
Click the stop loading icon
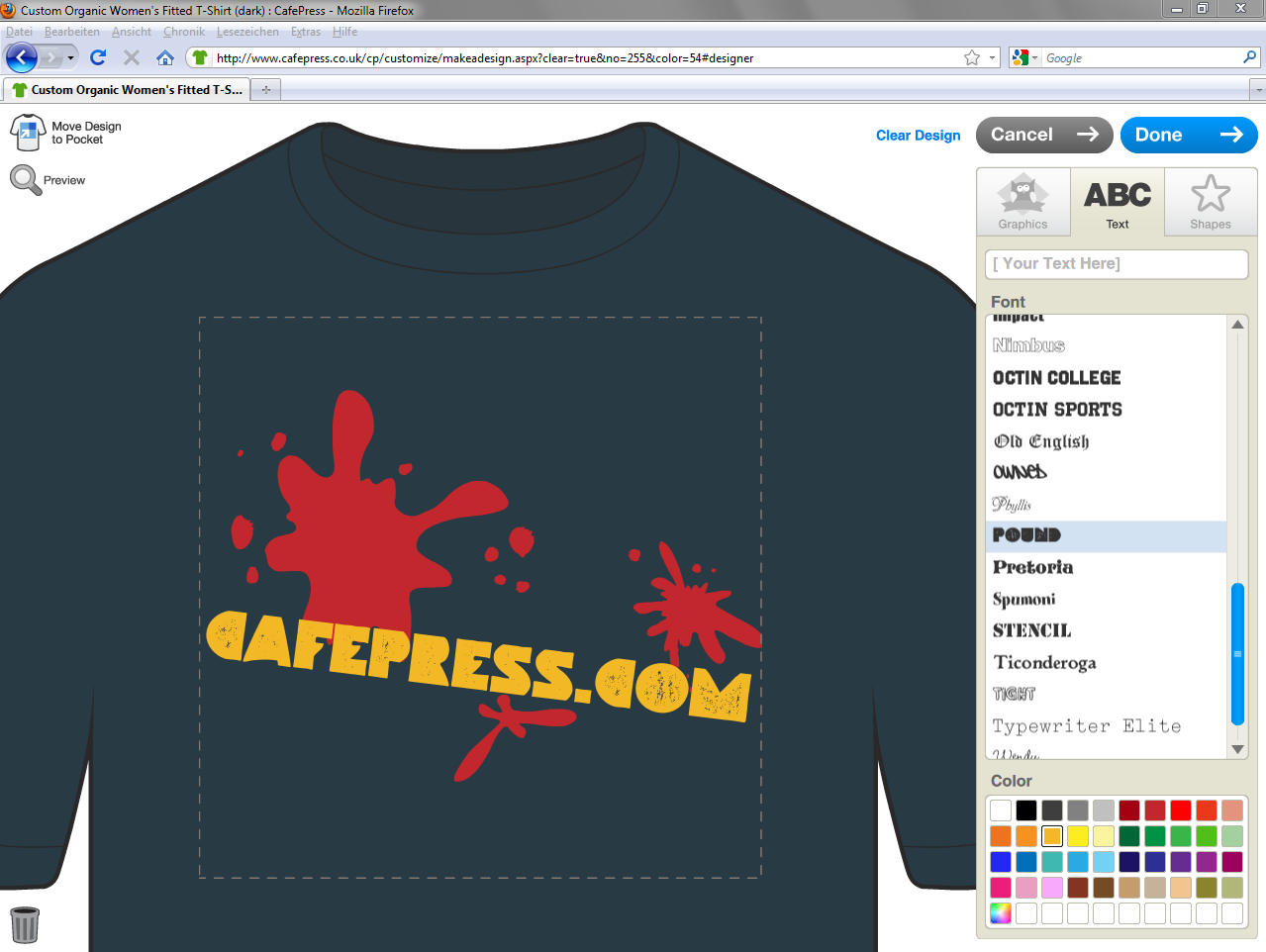click(131, 57)
